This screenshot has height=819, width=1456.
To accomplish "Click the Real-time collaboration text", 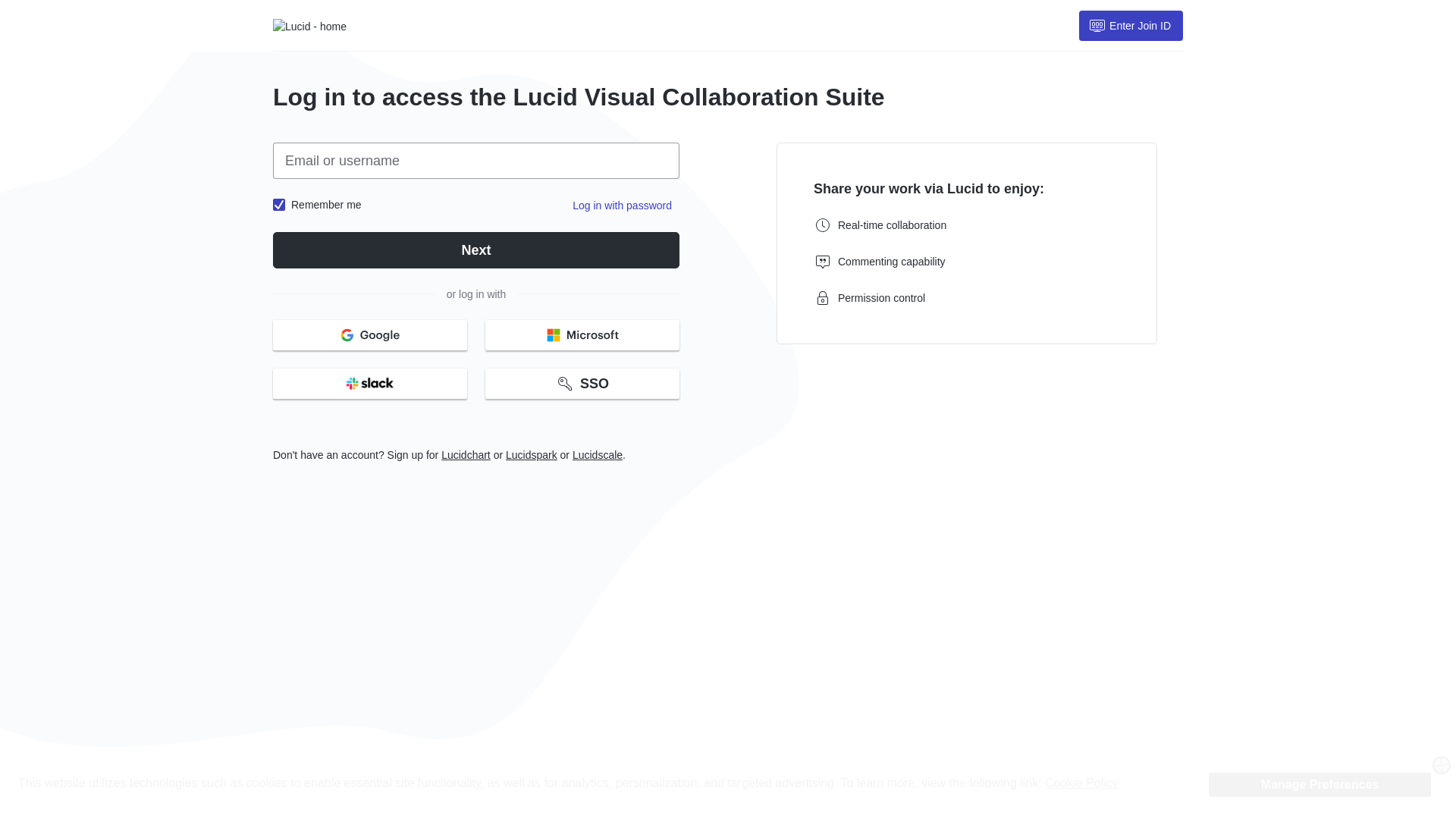I will coord(892,225).
